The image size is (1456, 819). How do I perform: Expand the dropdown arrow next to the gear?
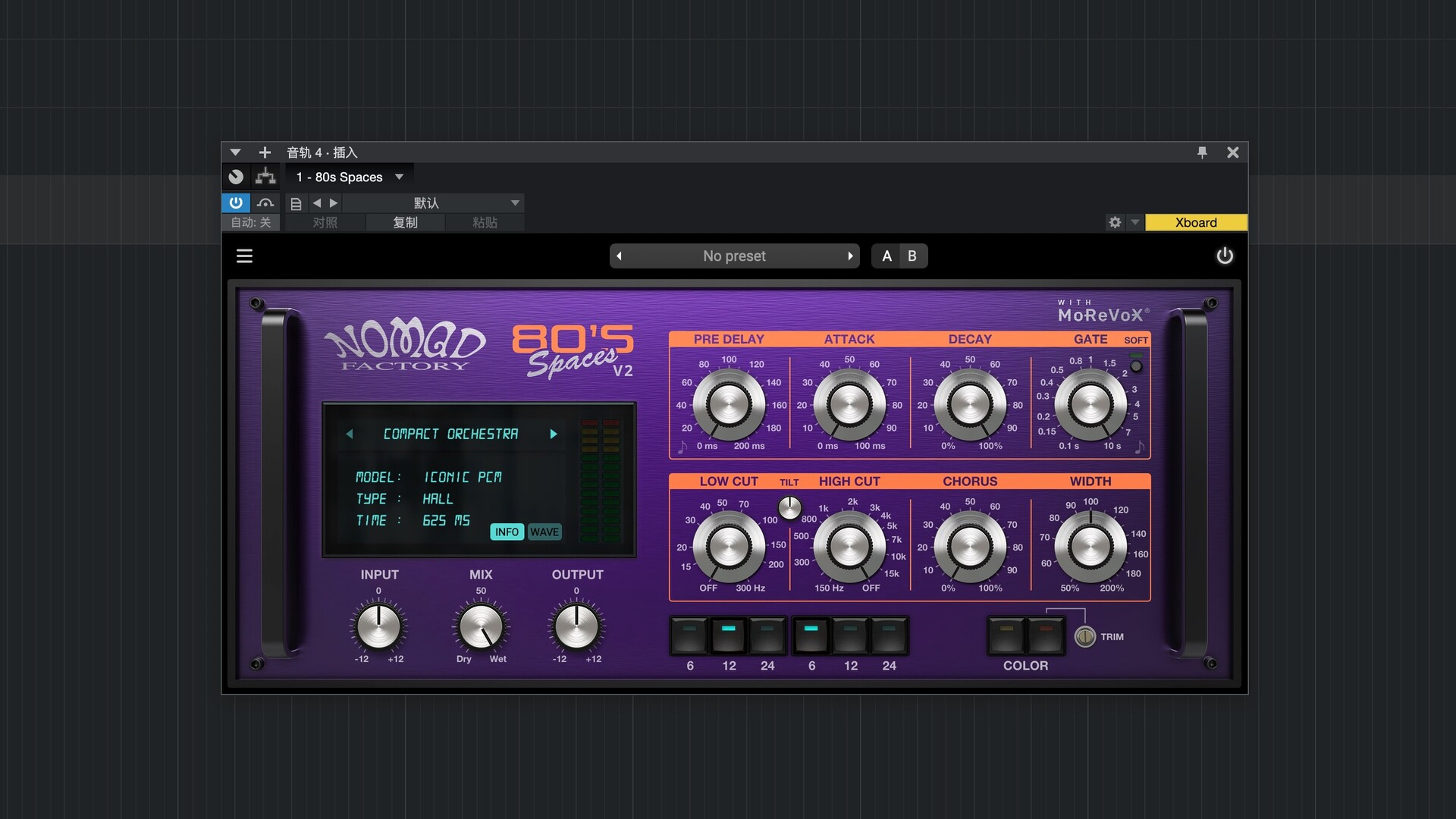1135,222
